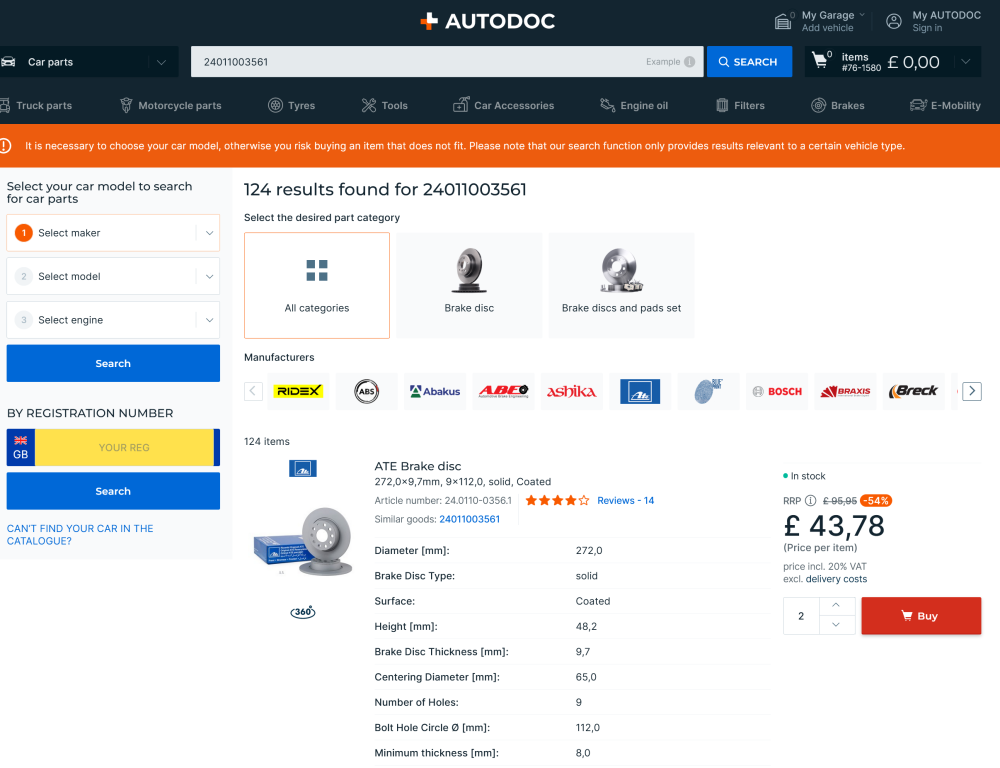
Task: Select the BOSCH manufacturer logo
Action: 776,391
